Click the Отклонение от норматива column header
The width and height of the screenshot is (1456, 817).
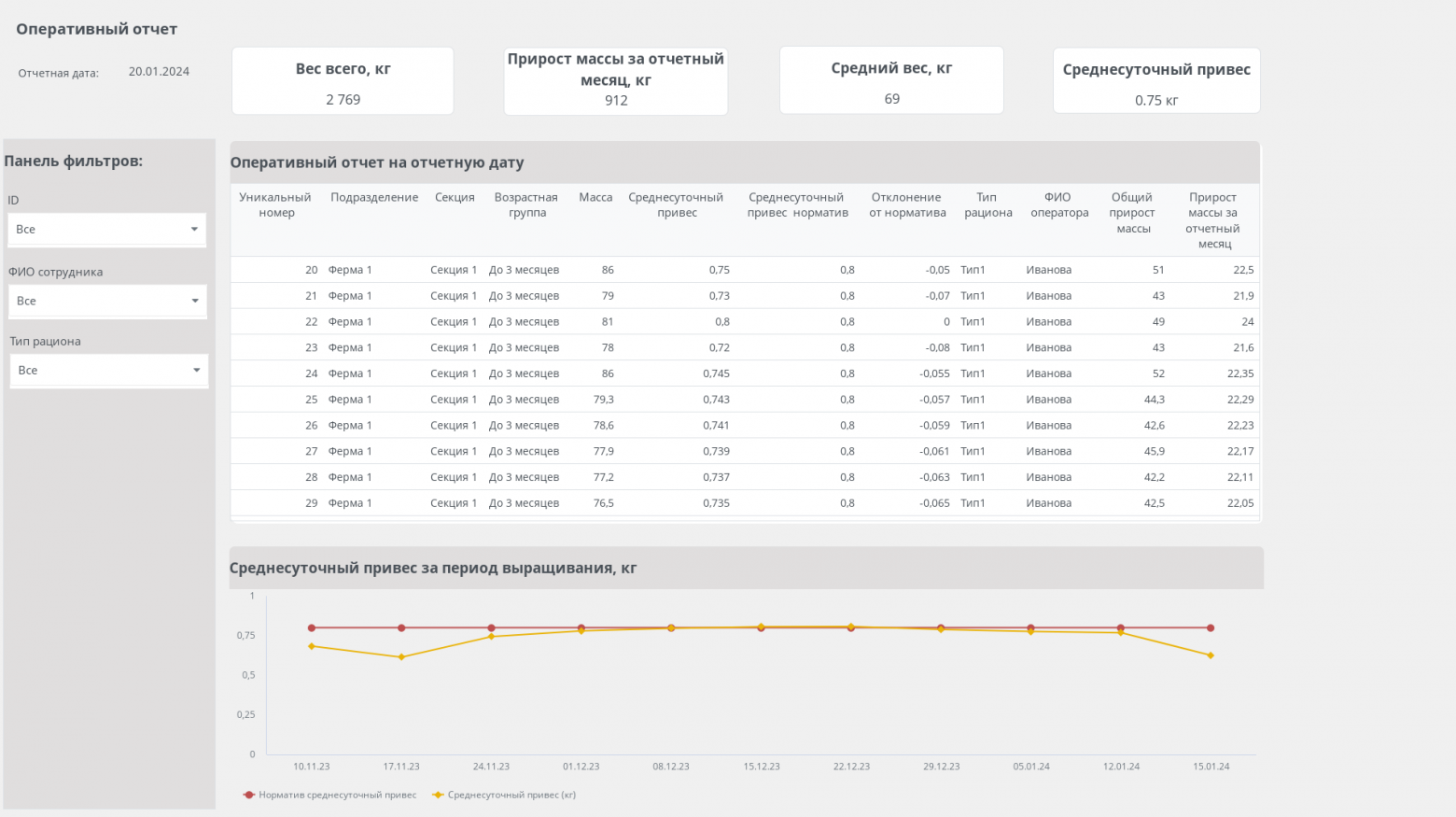906,205
